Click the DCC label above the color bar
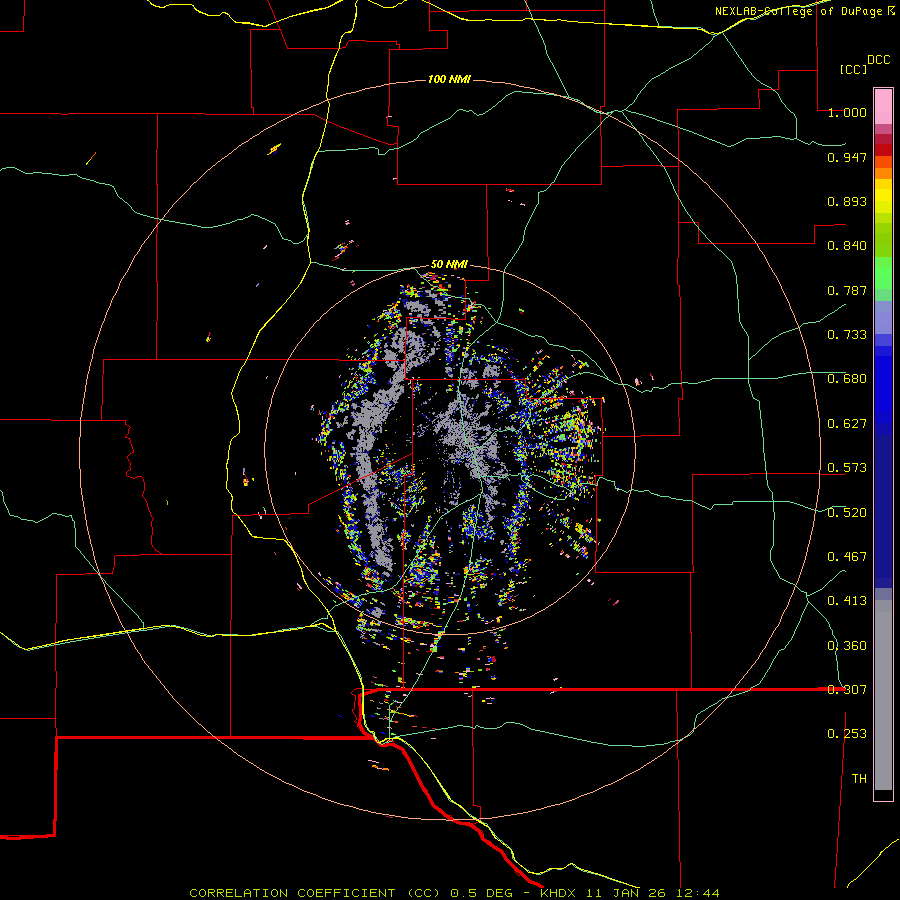Viewport: 900px width, 900px height. point(878,60)
